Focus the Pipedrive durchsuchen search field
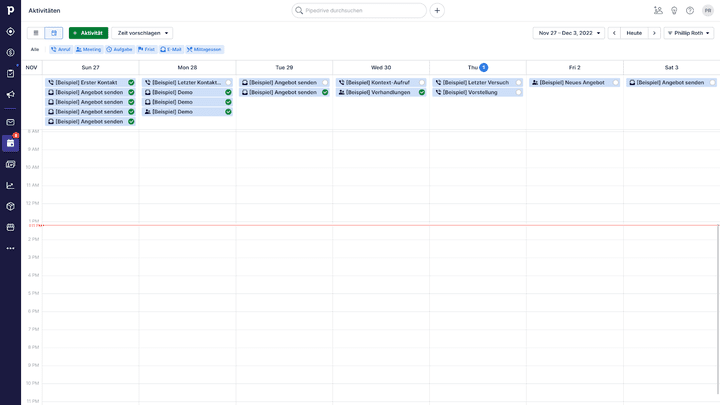The width and height of the screenshot is (720, 405). tap(359, 11)
